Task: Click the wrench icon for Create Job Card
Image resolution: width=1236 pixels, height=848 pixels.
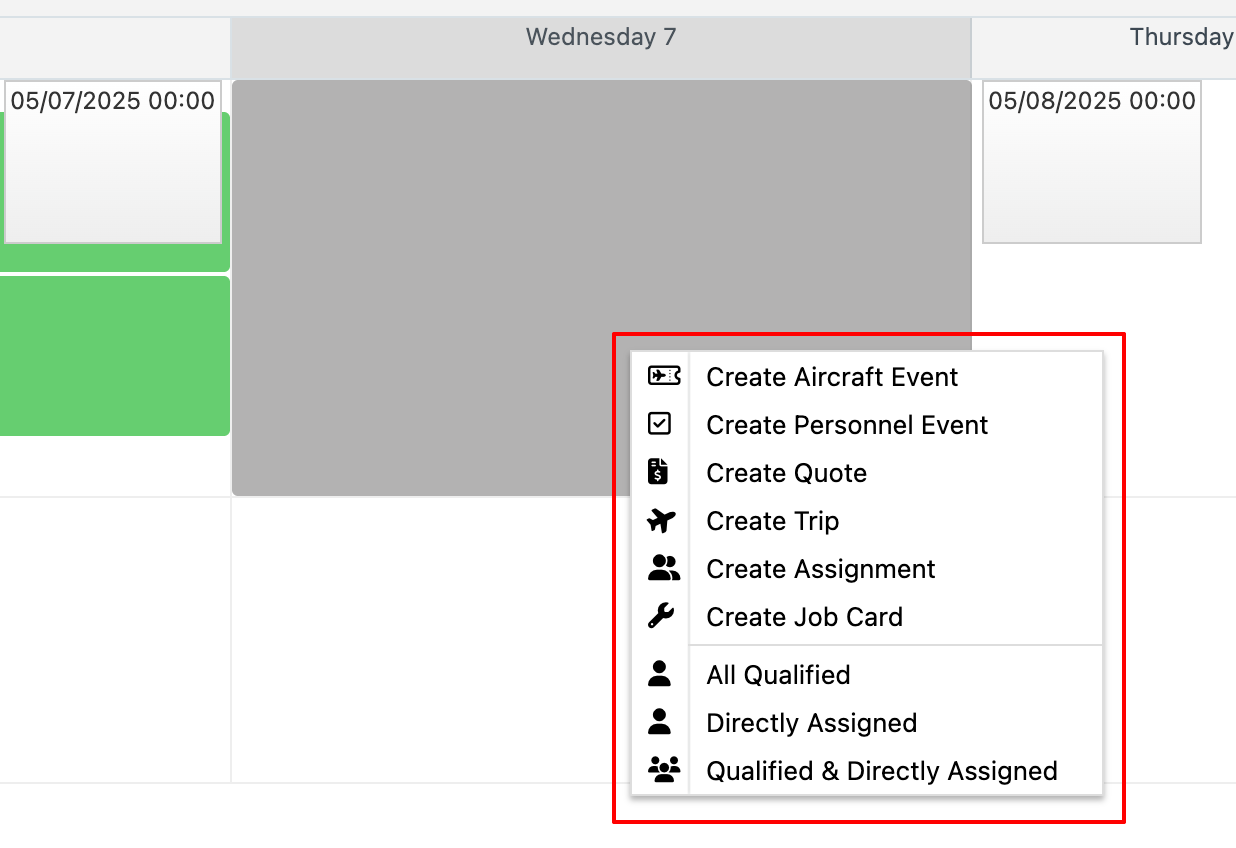Action: [x=661, y=616]
